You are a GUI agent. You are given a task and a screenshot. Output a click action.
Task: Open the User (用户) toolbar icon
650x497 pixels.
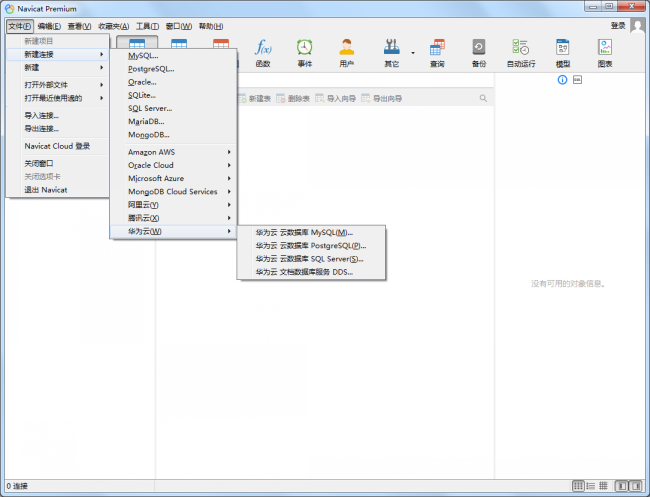(x=347, y=53)
